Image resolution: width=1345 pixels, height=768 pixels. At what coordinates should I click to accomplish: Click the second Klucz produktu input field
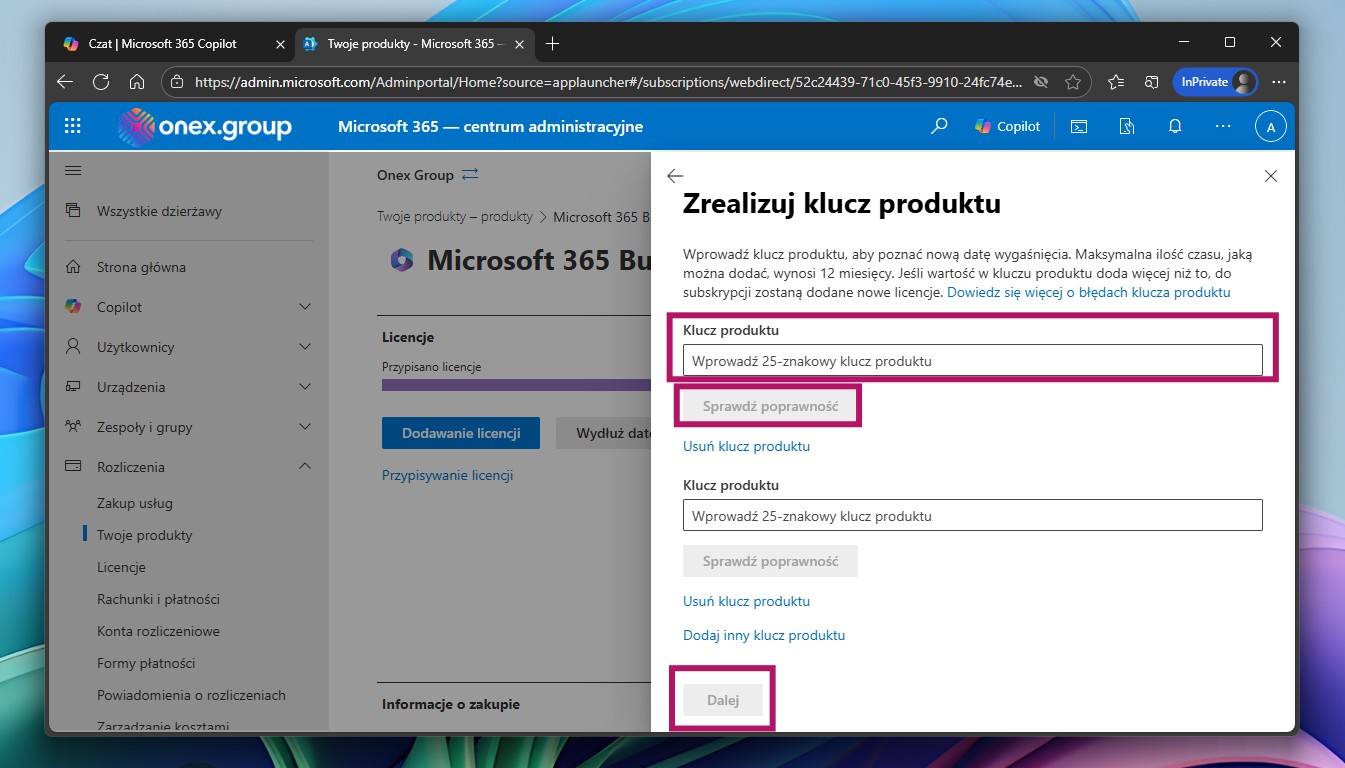click(x=972, y=516)
